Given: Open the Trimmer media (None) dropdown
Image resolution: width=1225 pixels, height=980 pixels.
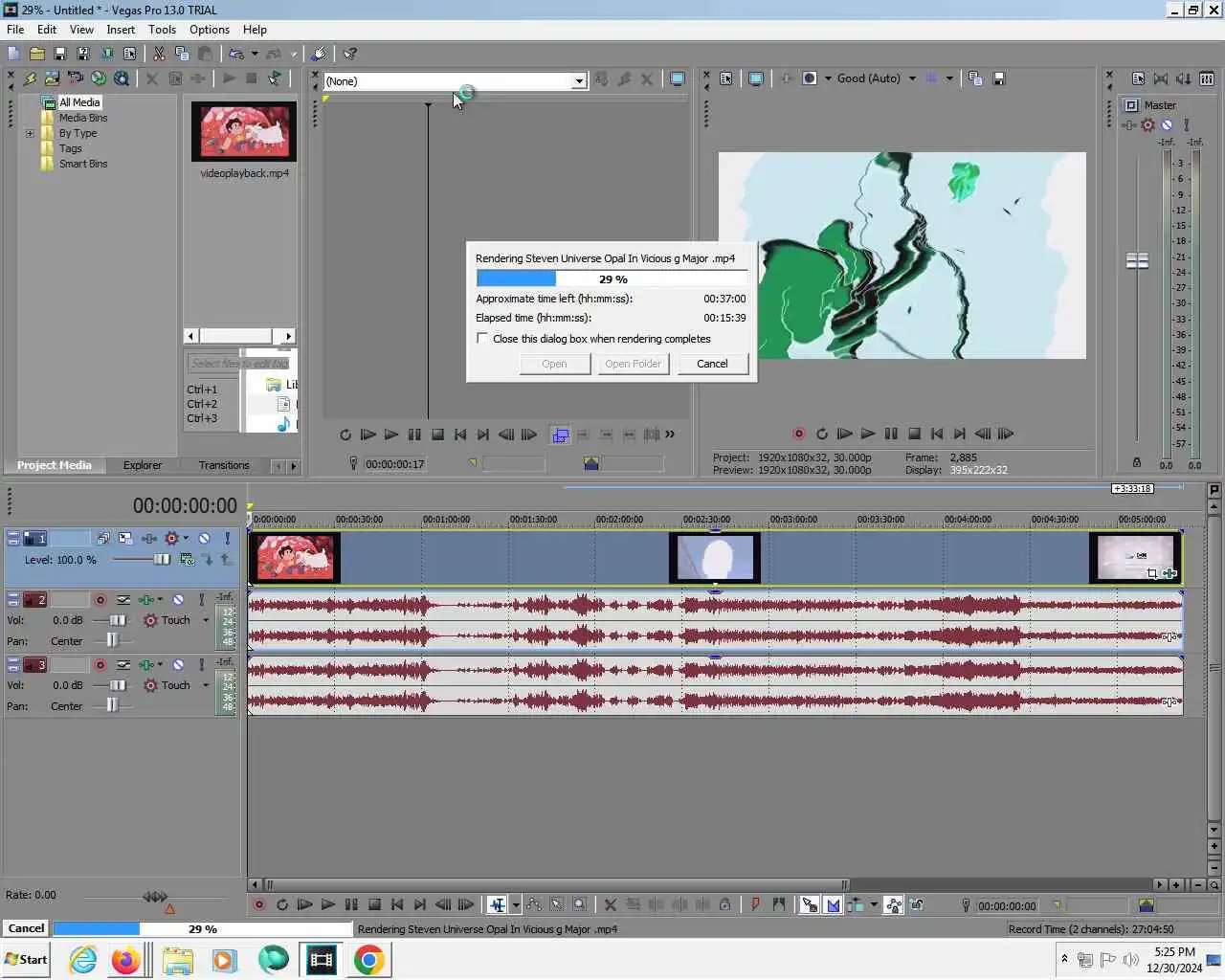Looking at the screenshot, I should tap(579, 81).
